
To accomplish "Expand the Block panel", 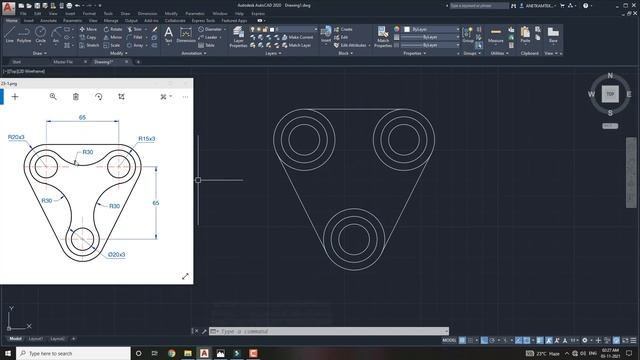I will (x=346, y=53).
